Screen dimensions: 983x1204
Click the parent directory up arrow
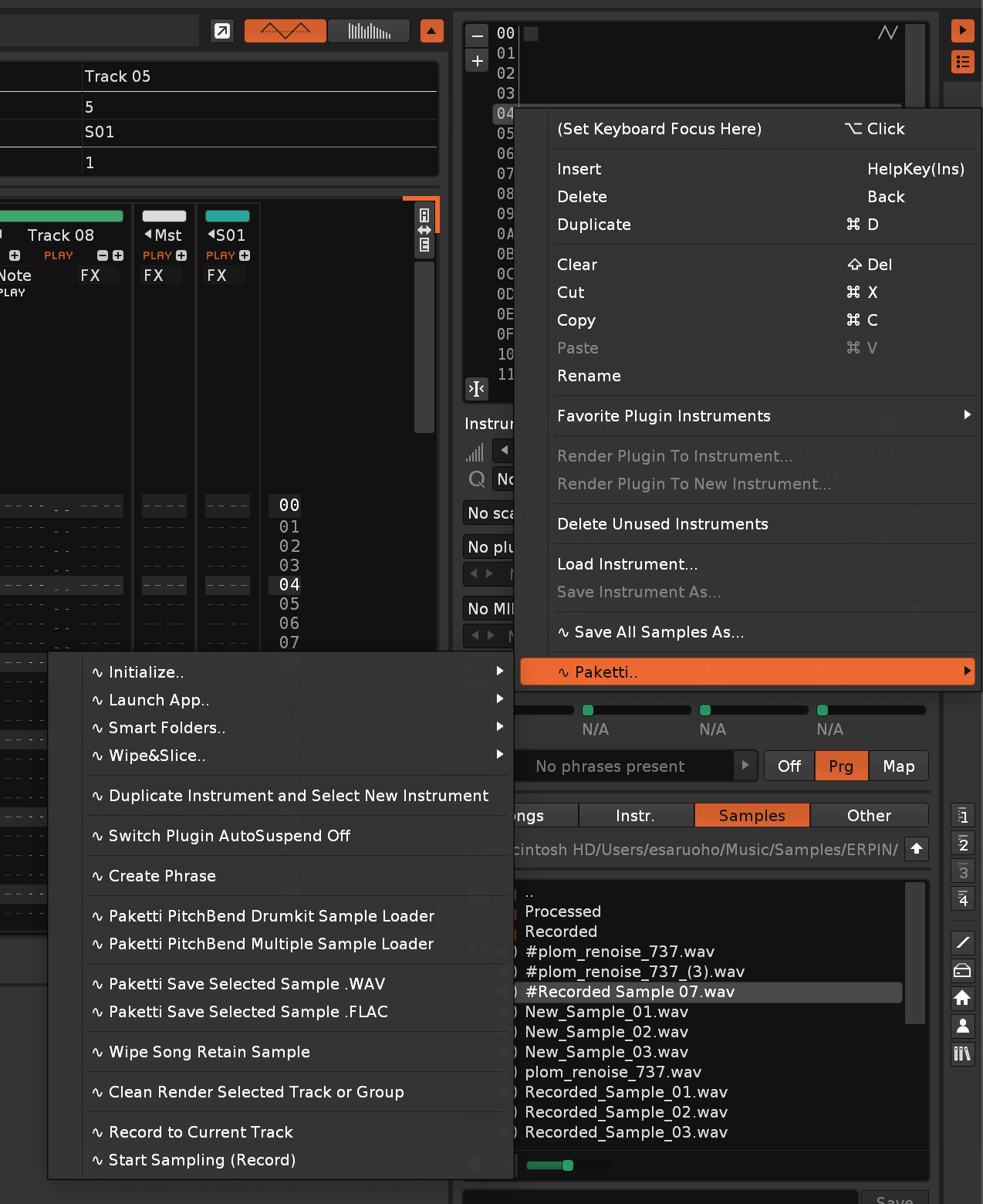(x=916, y=849)
